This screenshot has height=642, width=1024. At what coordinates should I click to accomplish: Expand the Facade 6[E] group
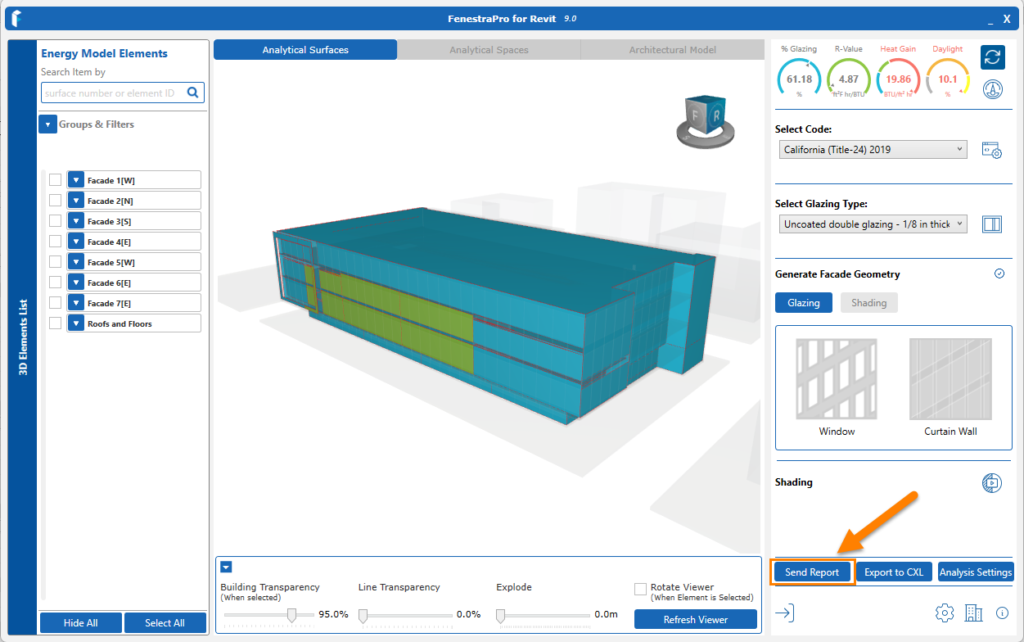pyautogui.click(x=76, y=282)
